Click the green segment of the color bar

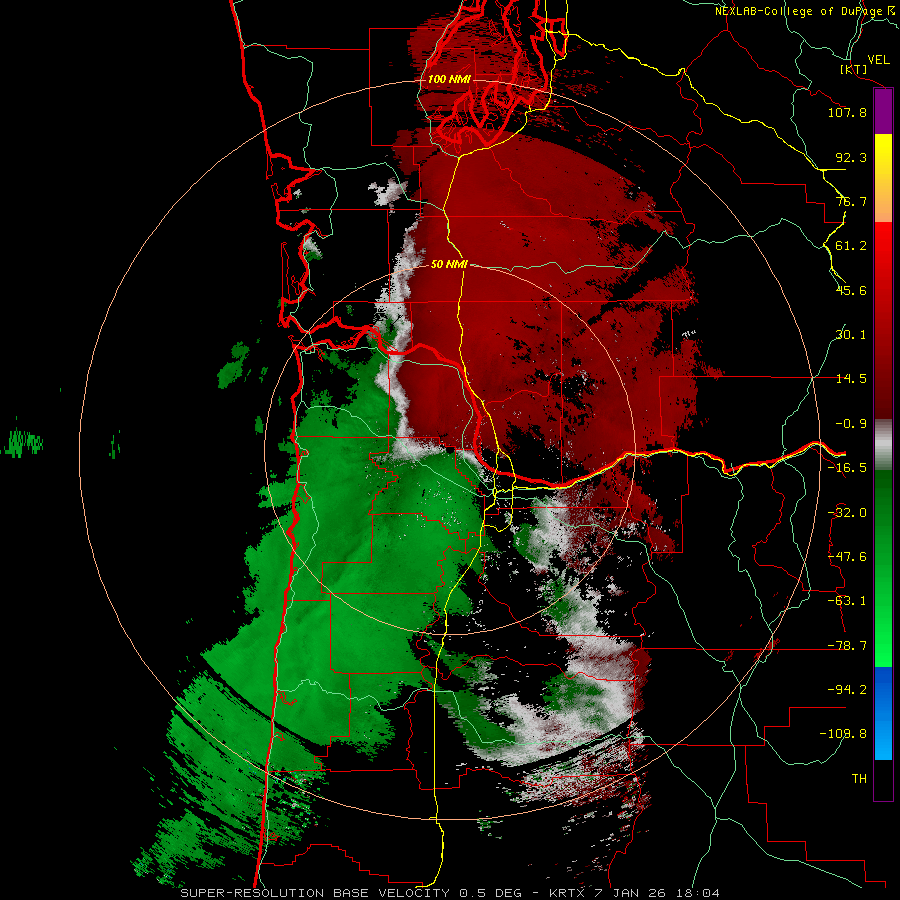pyautogui.click(x=883, y=568)
